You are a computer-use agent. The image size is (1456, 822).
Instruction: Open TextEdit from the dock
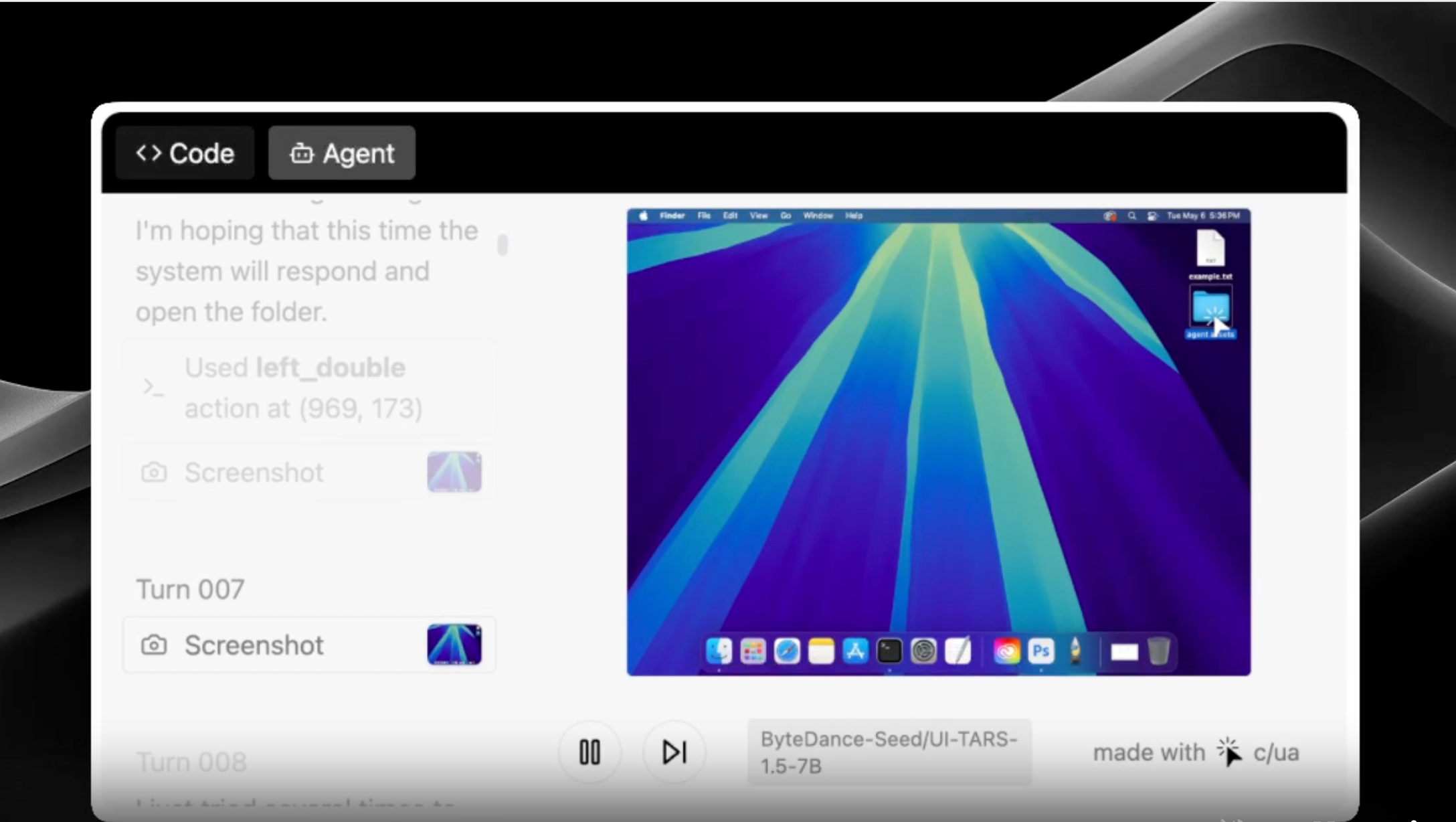point(958,651)
